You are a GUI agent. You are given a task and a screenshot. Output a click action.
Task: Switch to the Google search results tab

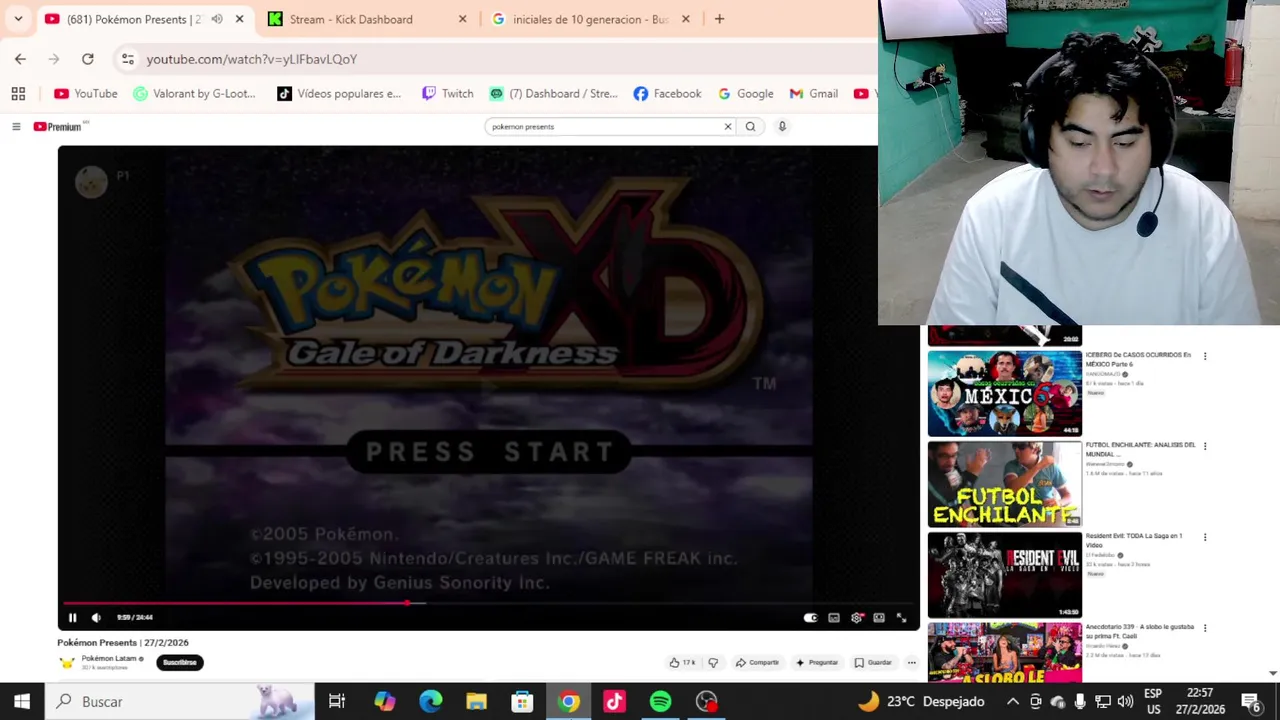tap(591, 19)
